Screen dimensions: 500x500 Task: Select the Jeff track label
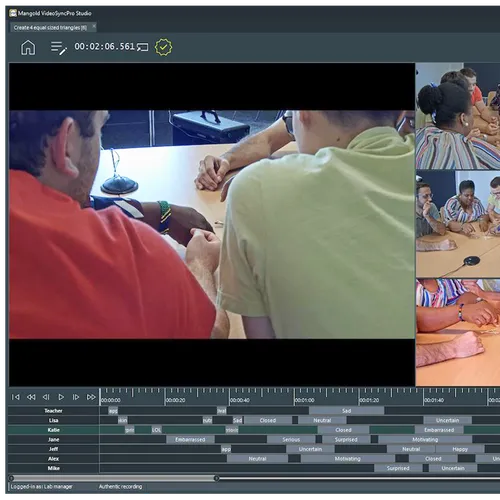(53, 449)
